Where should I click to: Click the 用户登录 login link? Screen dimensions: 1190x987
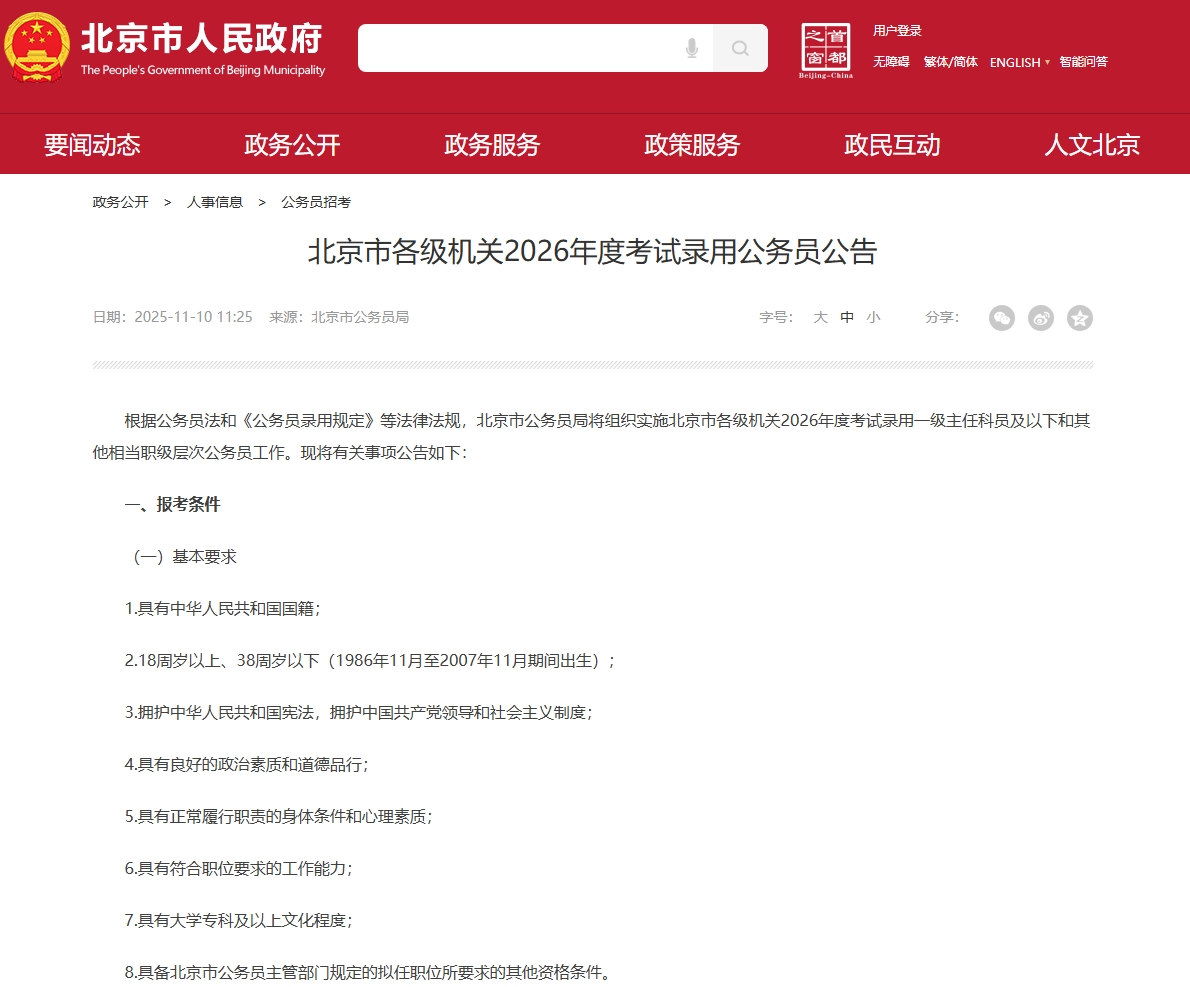point(897,31)
